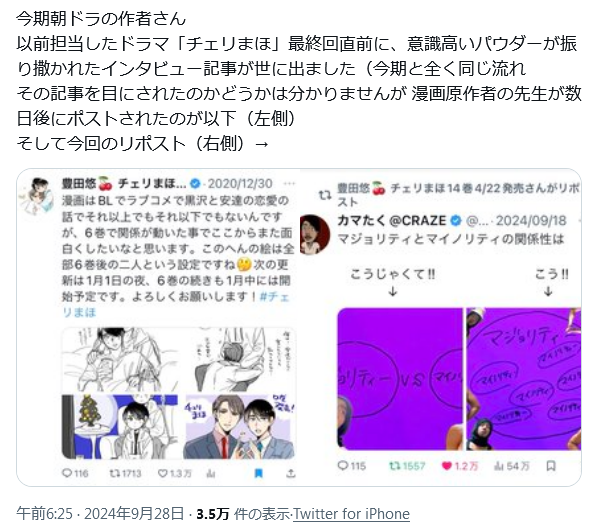Toggle the red heart showing 1.2万
The image size is (598, 532).
pos(447,466)
